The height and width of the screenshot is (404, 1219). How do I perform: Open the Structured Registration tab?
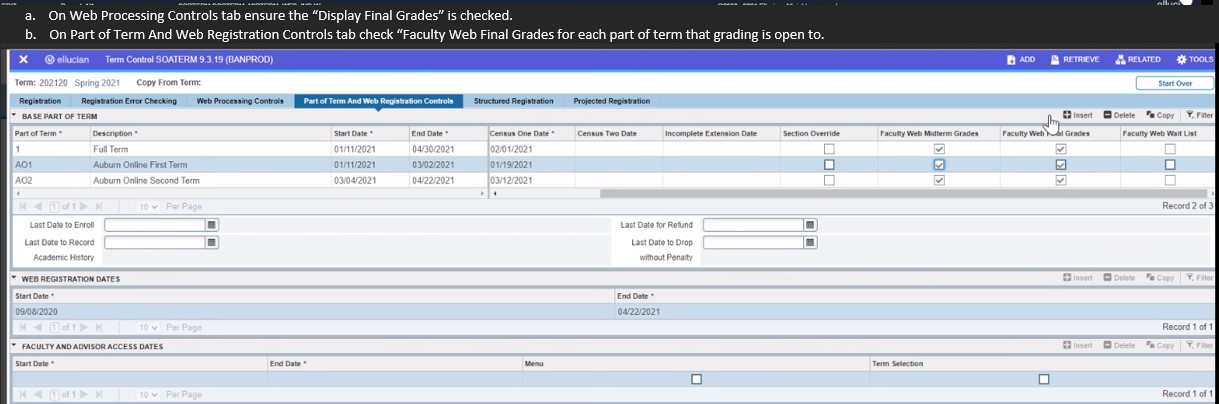pos(513,101)
